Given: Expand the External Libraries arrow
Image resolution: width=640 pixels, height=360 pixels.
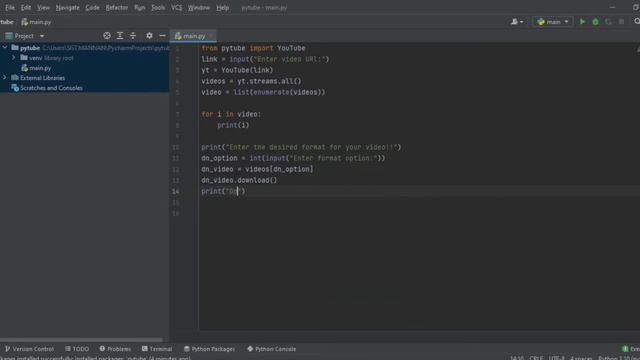Looking at the screenshot, I should [x=5, y=78].
